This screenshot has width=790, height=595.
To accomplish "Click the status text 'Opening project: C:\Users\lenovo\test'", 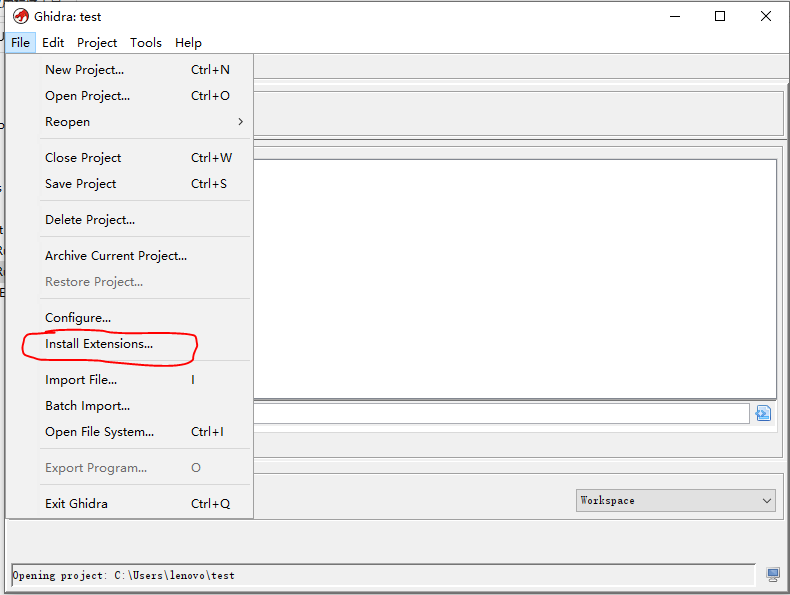I will pos(123,575).
